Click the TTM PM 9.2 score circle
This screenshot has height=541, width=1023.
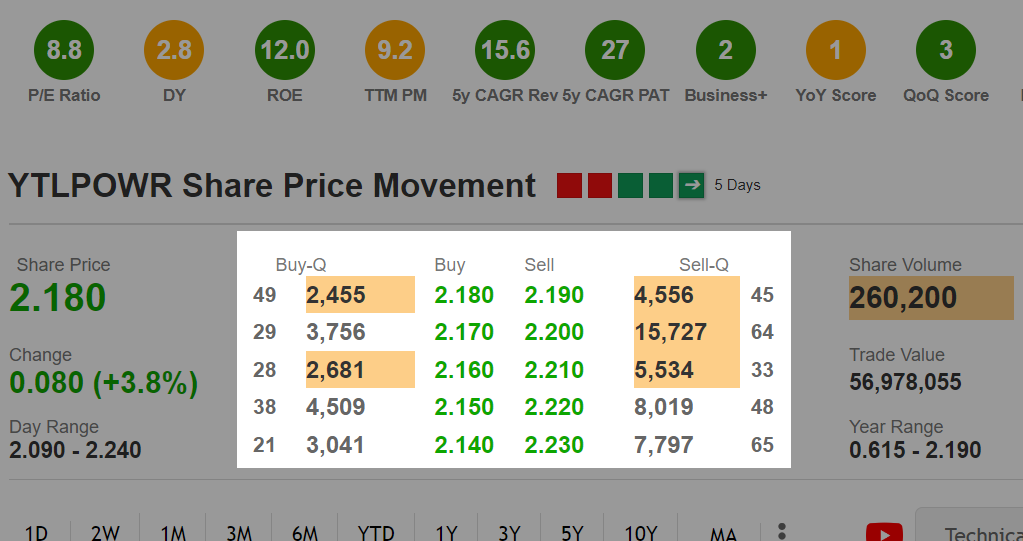(x=395, y=50)
